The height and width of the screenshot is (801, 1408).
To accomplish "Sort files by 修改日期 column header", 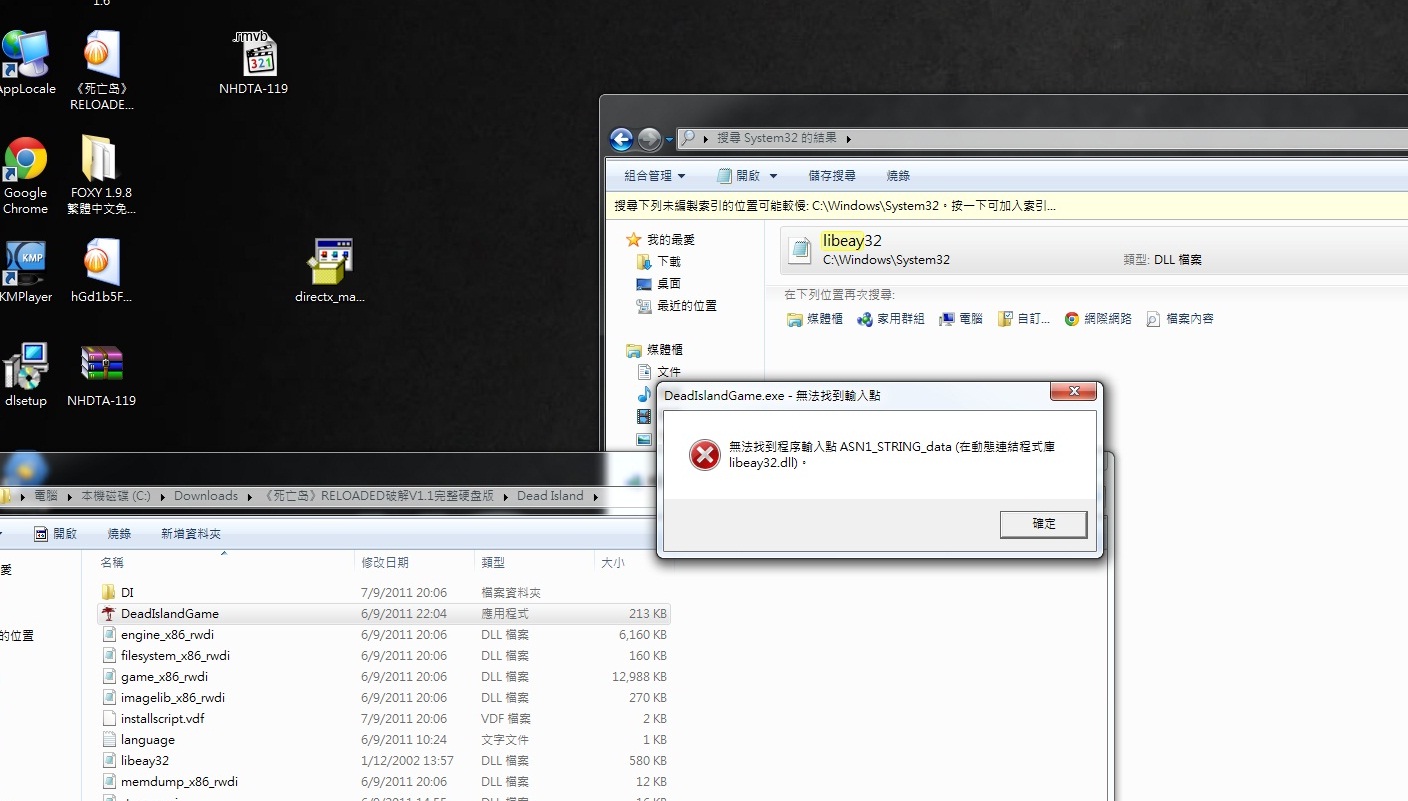I will click(385, 563).
